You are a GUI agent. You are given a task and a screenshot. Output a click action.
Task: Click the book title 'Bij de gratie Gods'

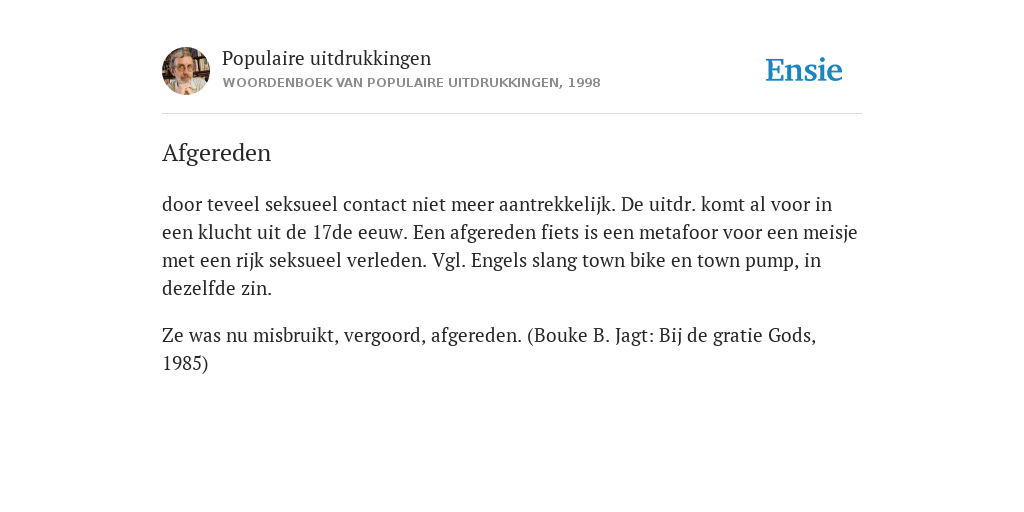pos(737,336)
